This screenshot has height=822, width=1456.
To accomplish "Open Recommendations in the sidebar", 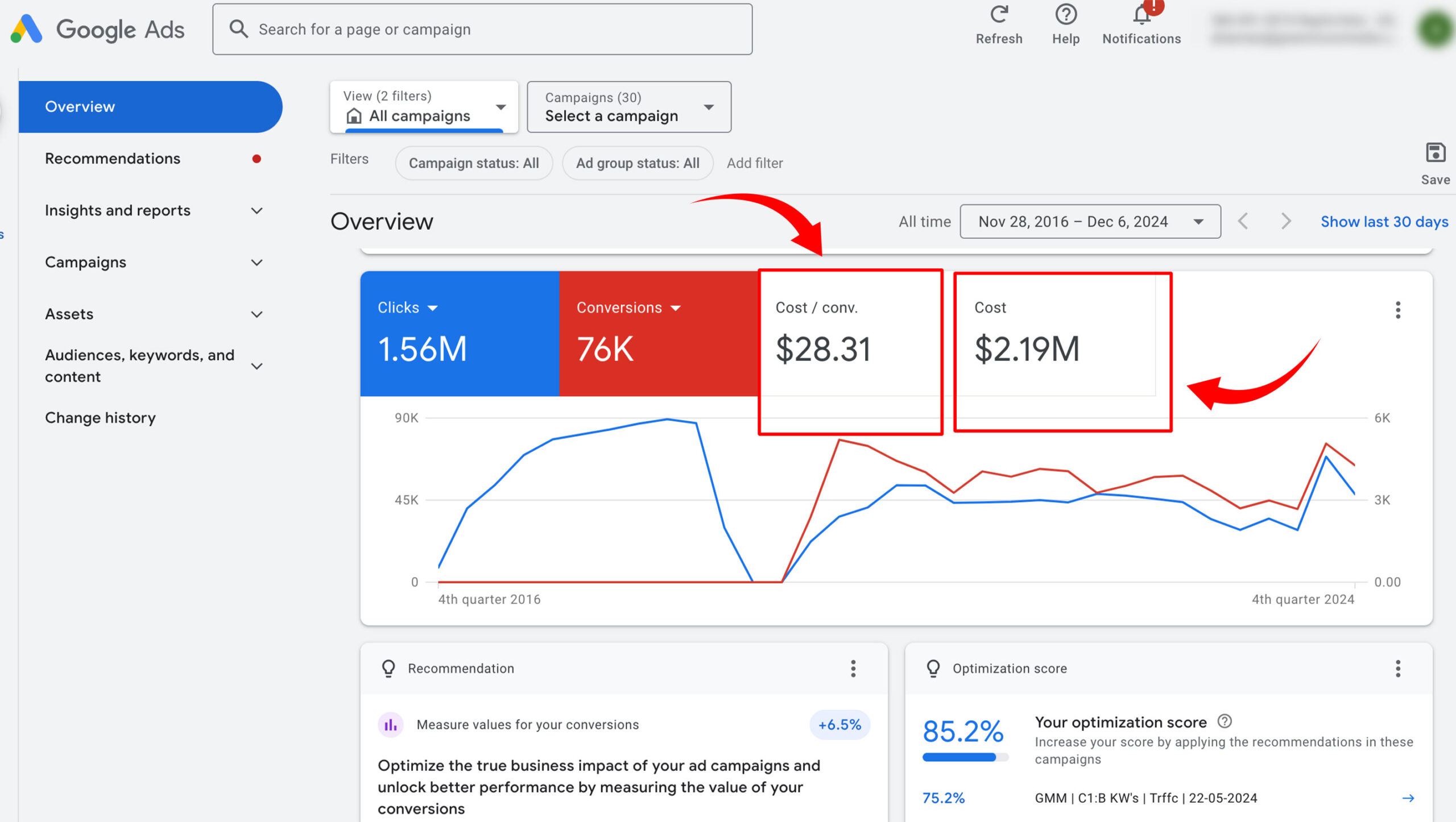I will click(x=113, y=159).
